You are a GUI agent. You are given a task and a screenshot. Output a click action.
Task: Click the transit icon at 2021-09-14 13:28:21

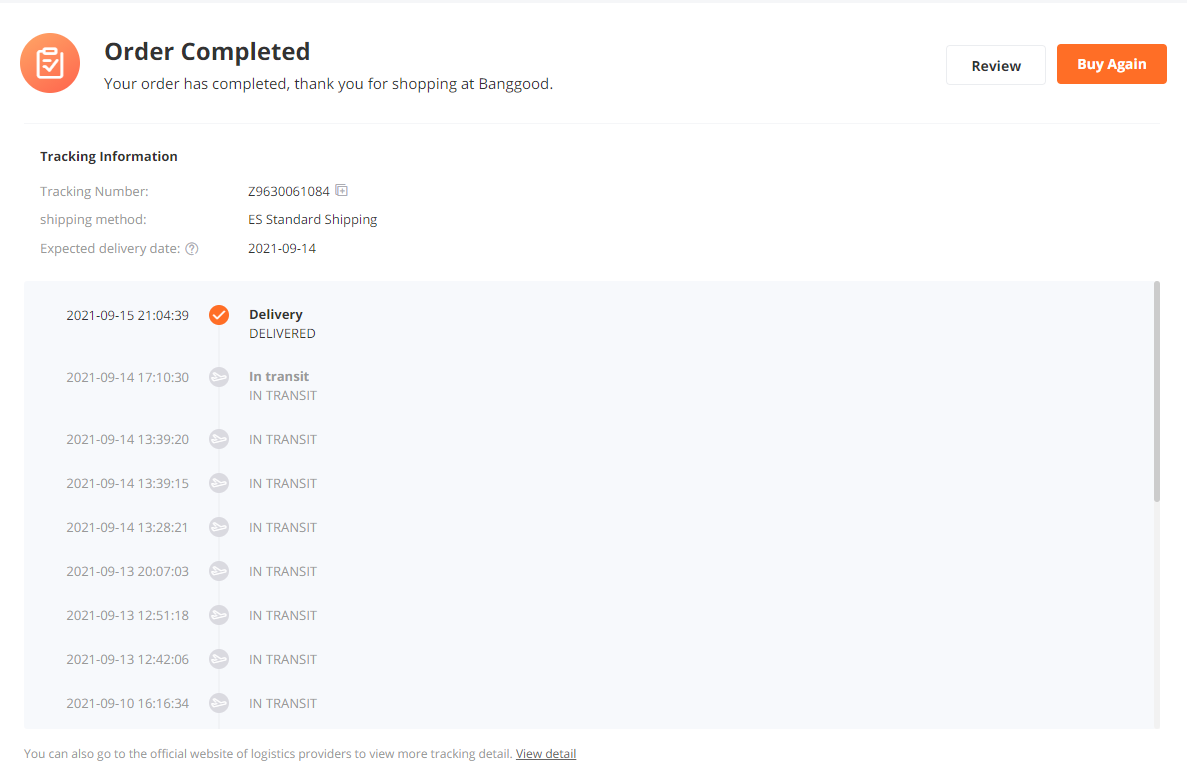coord(219,527)
